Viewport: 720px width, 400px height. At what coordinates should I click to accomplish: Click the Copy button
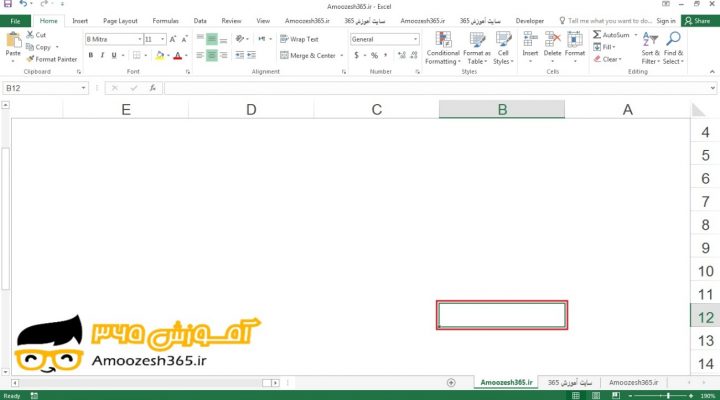tap(39, 47)
